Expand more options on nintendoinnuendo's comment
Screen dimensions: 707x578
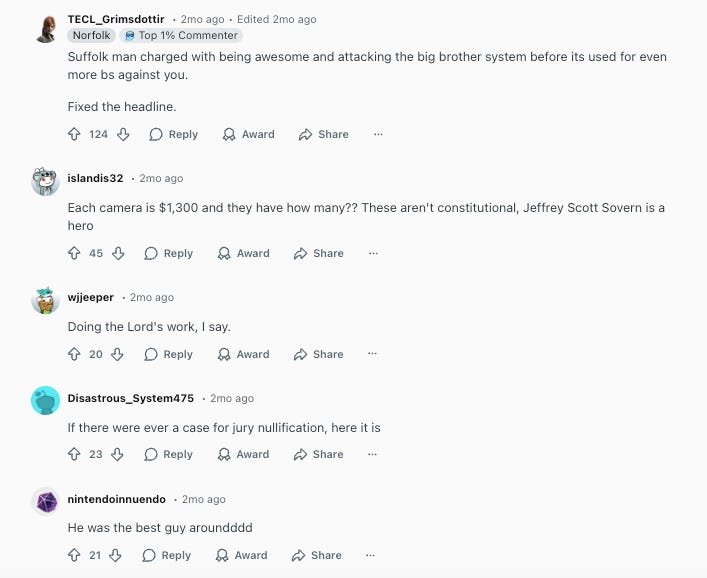click(371, 555)
